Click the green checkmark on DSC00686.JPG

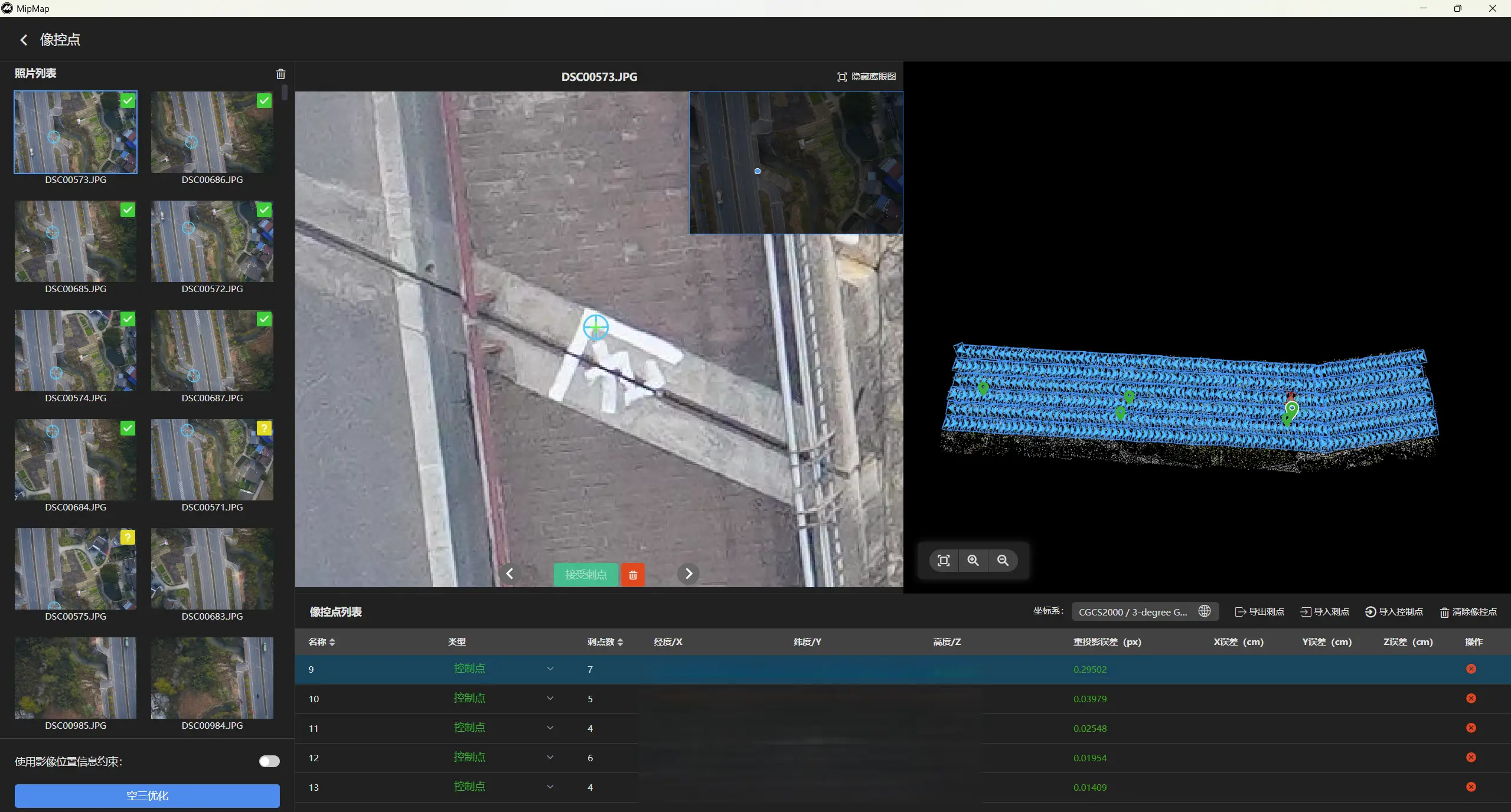click(x=265, y=101)
